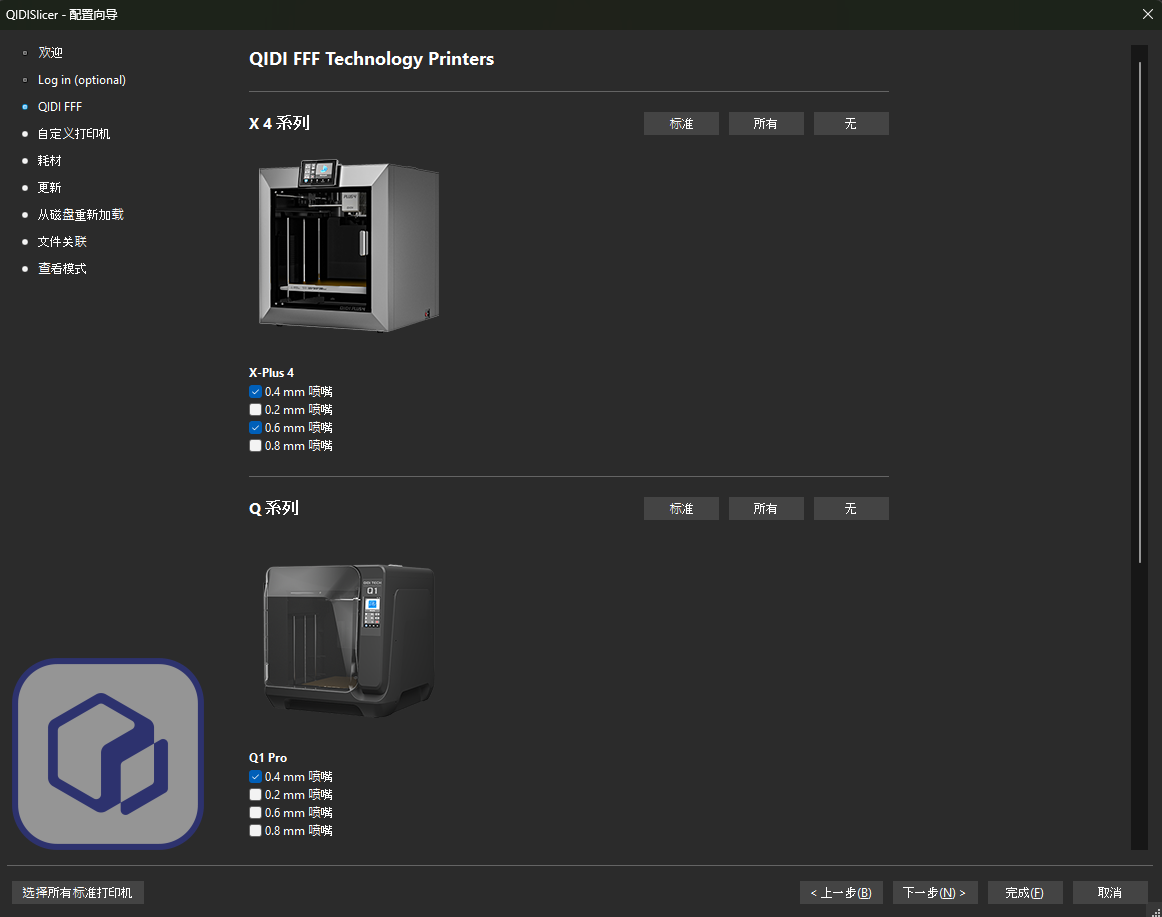
Task: Select the 从磁盘重新加载 step
Action: point(81,214)
